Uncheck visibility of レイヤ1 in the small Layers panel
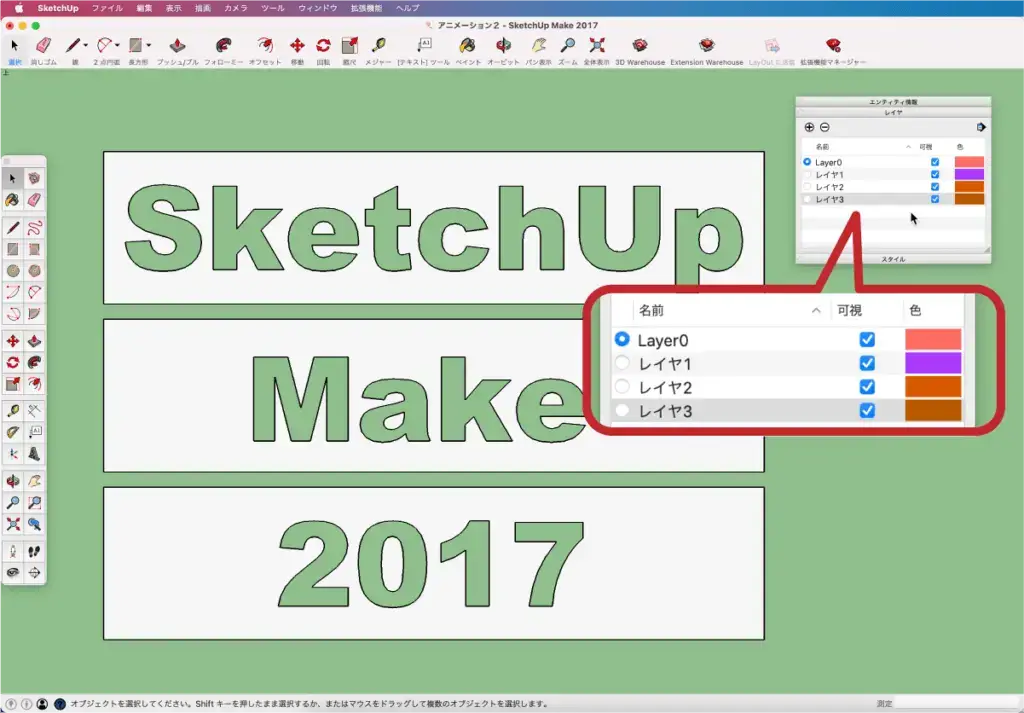The width and height of the screenshot is (1024, 713). click(935, 174)
